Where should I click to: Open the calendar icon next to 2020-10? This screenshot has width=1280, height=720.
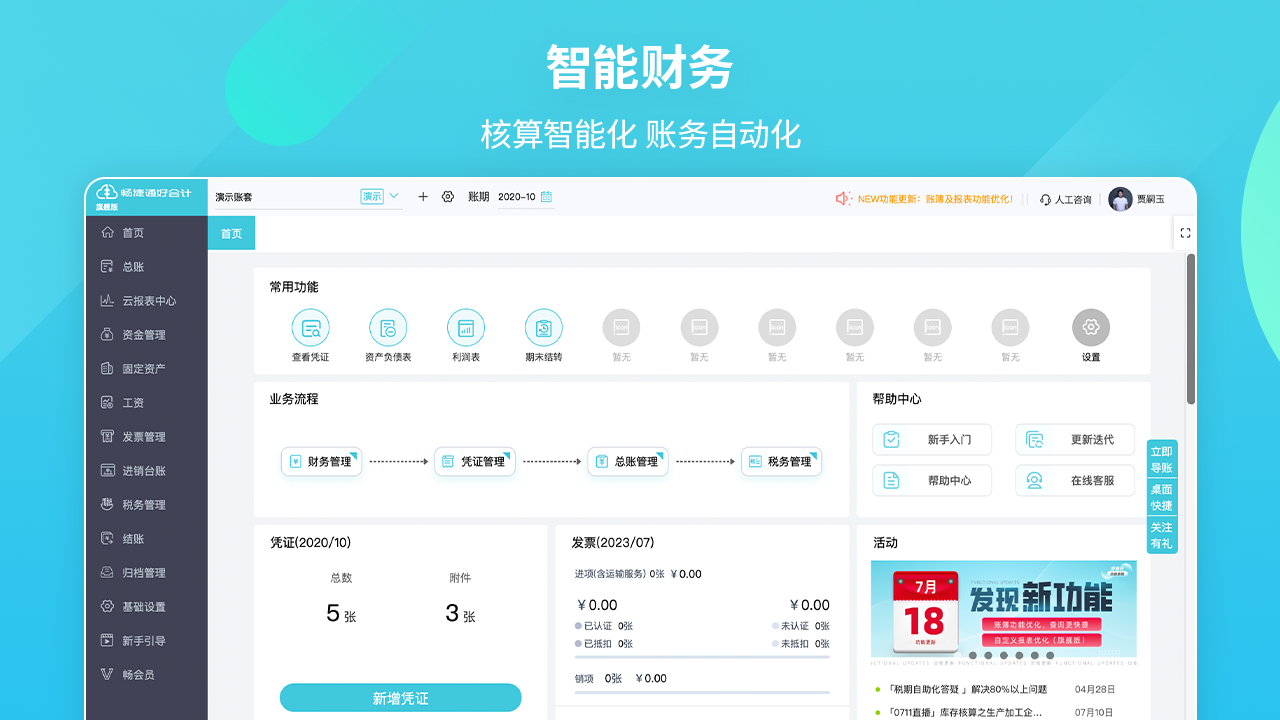pyautogui.click(x=546, y=197)
